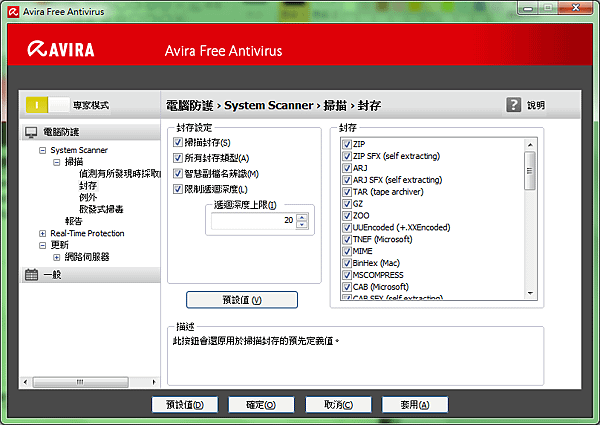
Task: Toggle the ZOO checkbox
Action: [x=347, y=215]
